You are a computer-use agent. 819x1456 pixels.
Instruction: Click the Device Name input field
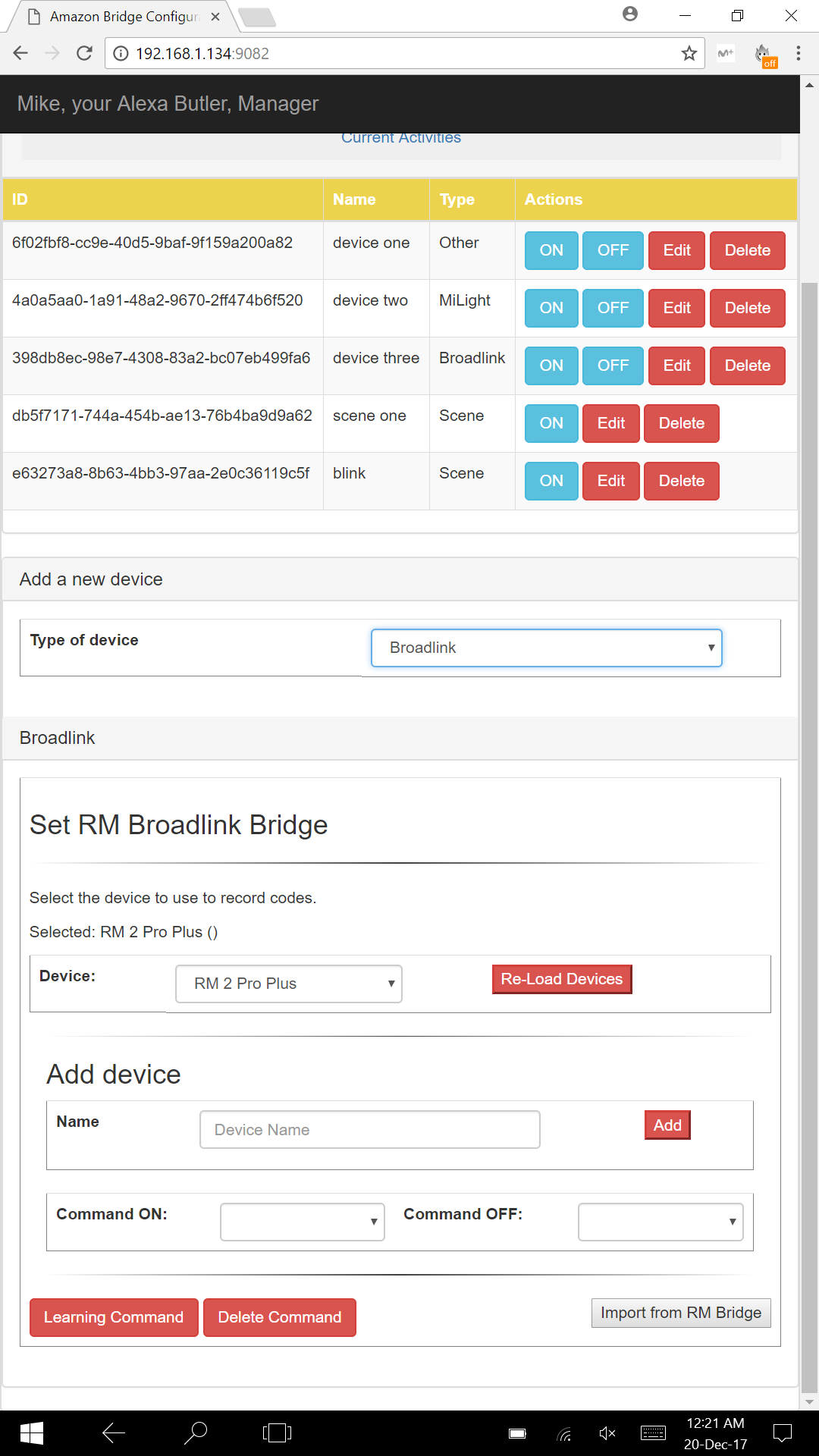tap(370, 1130)
